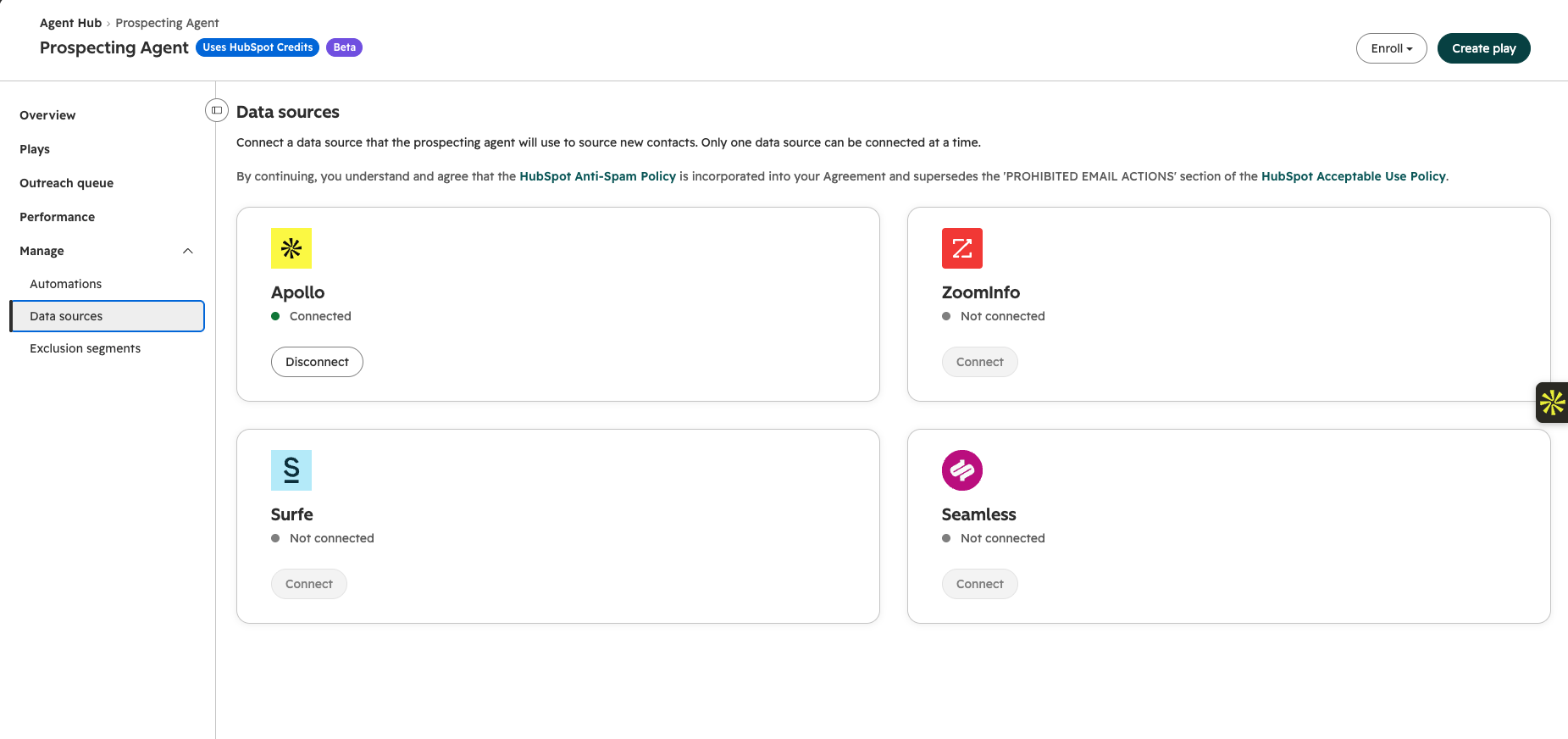Open the HubSpot Acceptable Use Policy link
Screen dimensions: 1568x739
[1354, 176]
